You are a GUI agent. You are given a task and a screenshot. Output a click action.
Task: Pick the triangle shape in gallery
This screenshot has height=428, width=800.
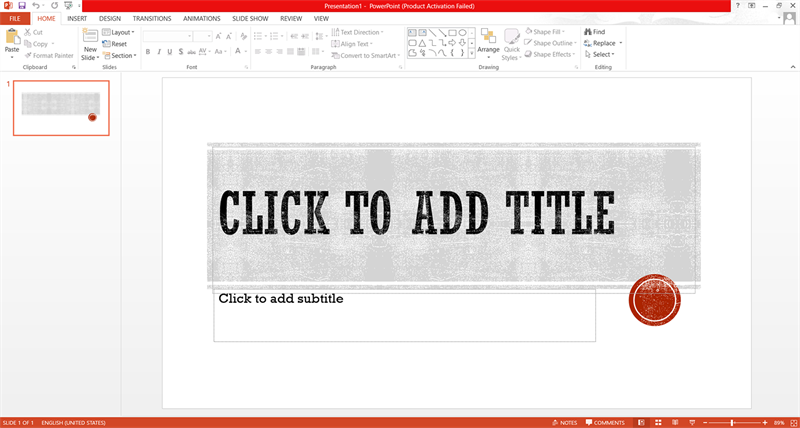click(x=422, y=43)
